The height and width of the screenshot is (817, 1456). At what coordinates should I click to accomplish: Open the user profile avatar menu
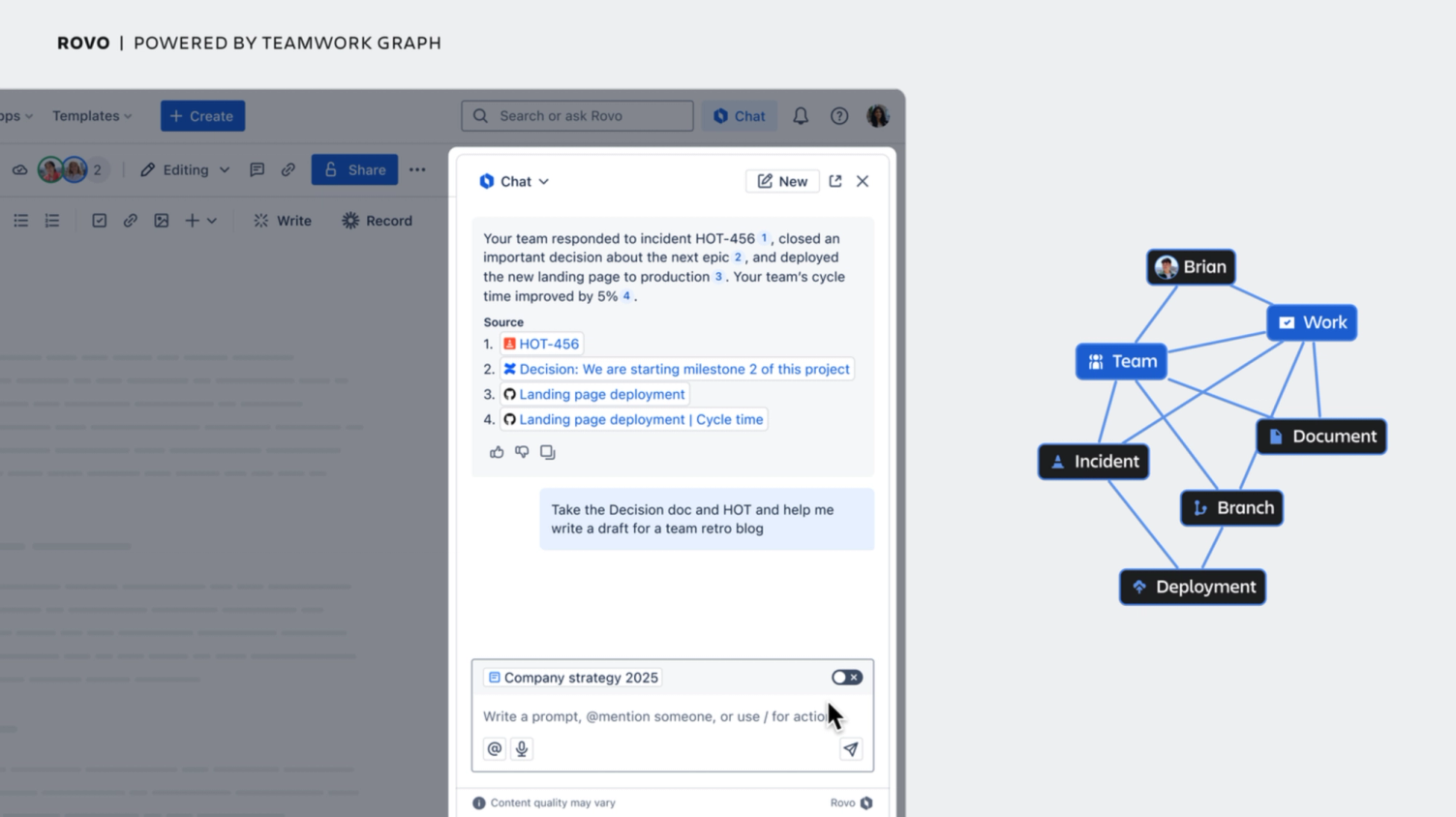(x=878, y=116)
